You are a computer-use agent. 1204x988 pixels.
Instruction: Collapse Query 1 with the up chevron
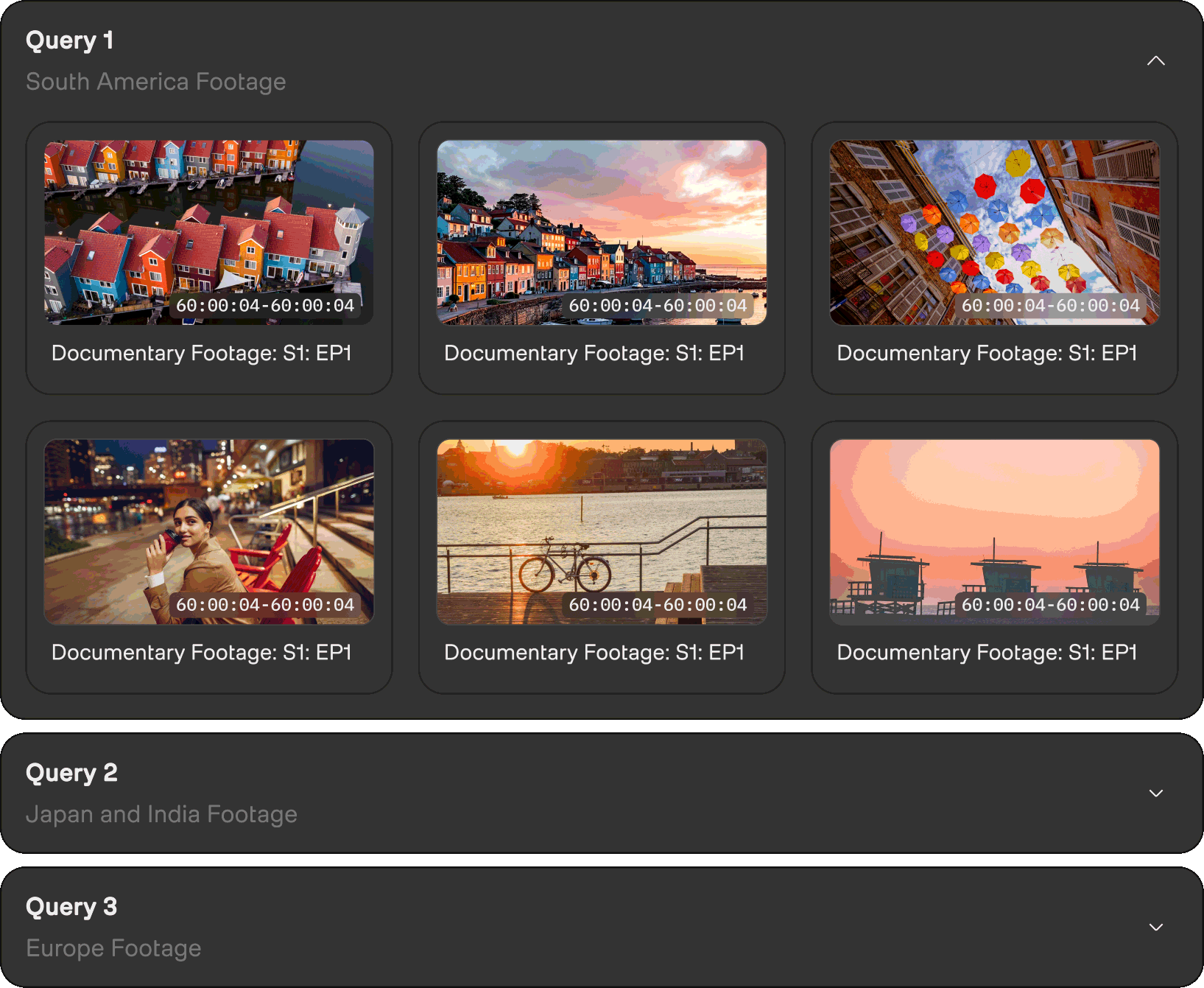coord(1155,60)
